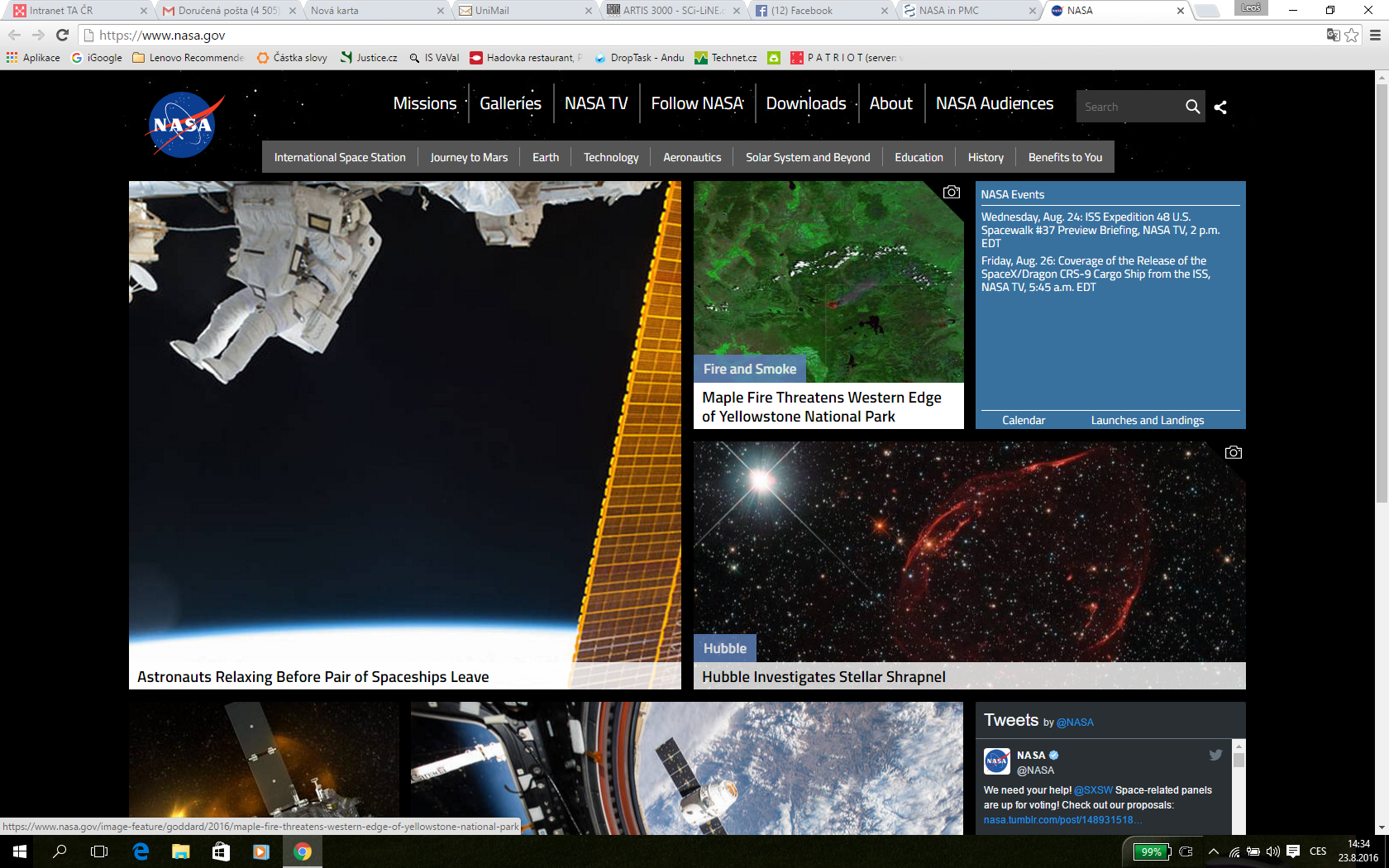1389x868 pixels.
Task: Open the Justice.cz bookmark
Action: coord(369,58)
